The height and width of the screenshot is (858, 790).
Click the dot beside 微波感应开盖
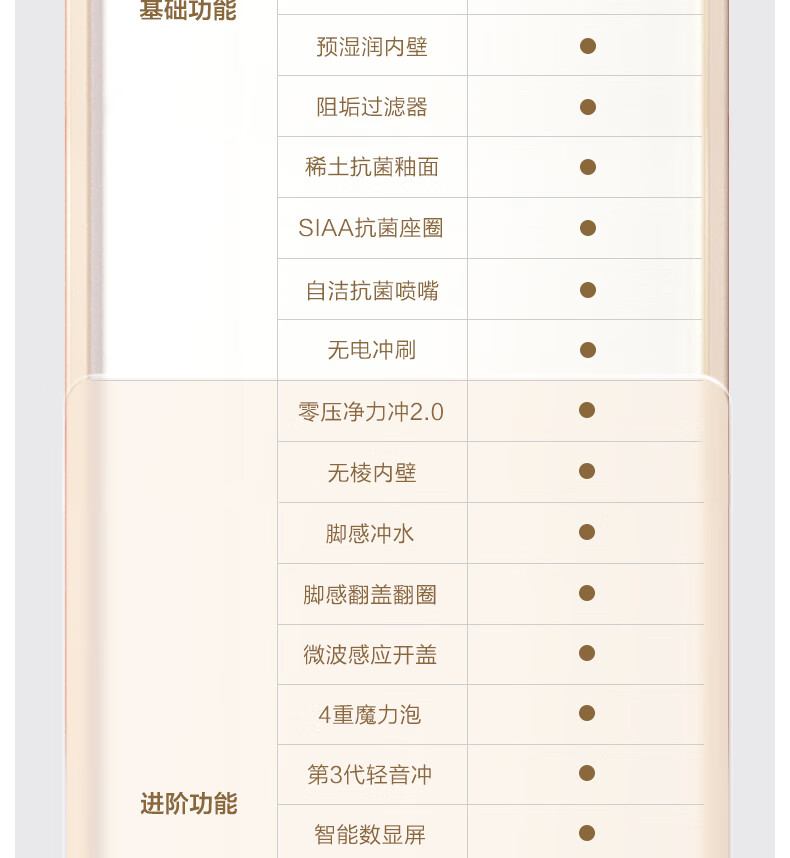(x=586, y=653)
